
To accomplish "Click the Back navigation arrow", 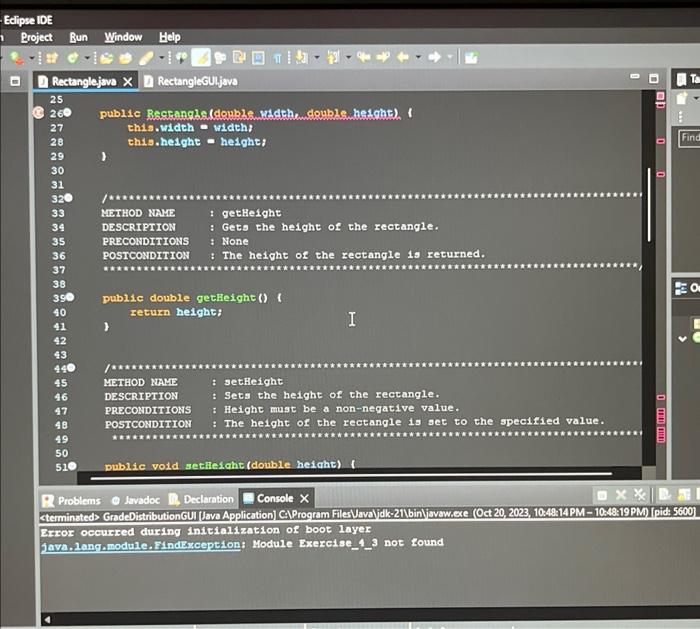I will point(403,57).
